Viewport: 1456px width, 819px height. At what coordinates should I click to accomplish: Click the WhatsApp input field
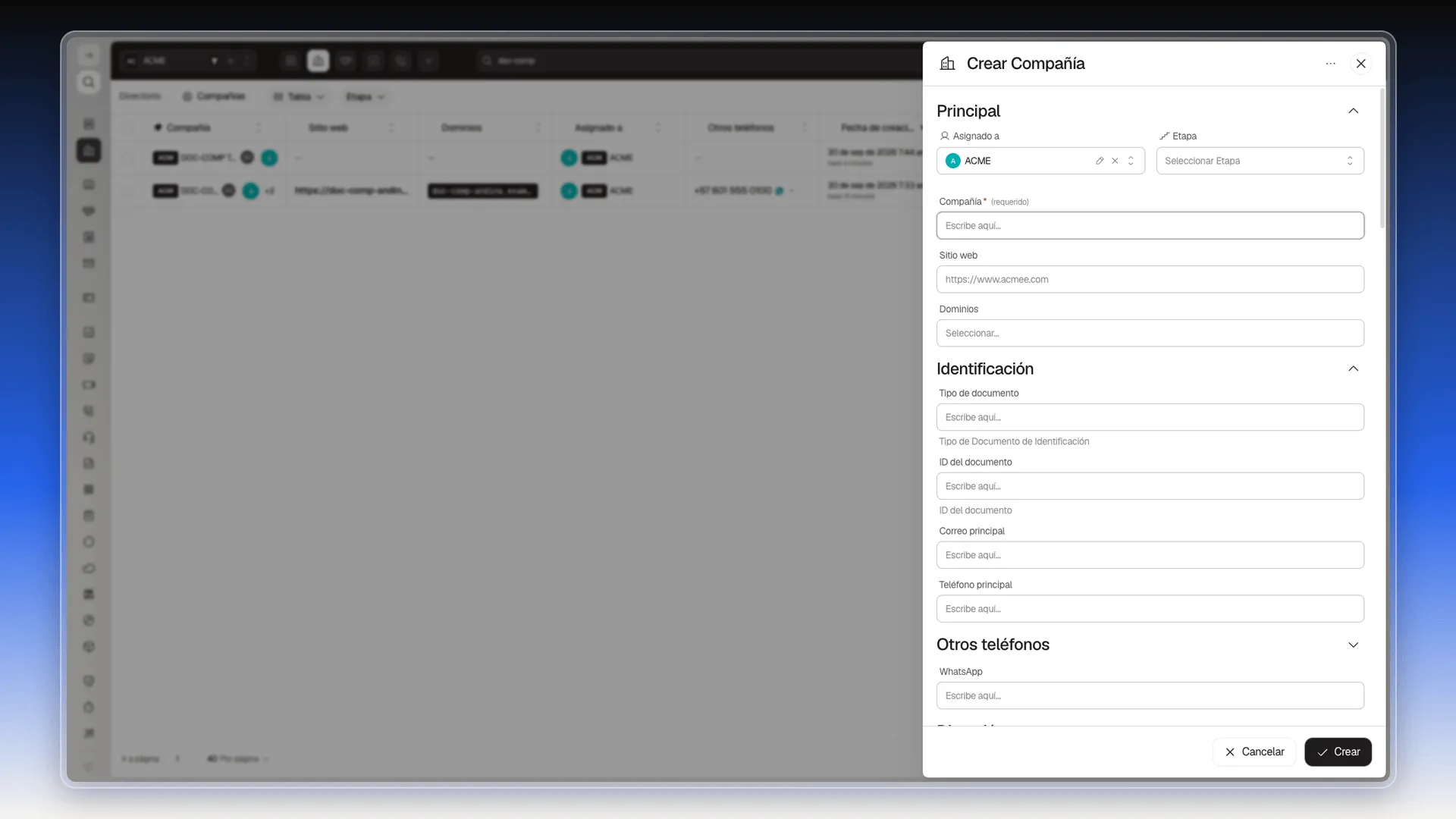(1150, 696)
